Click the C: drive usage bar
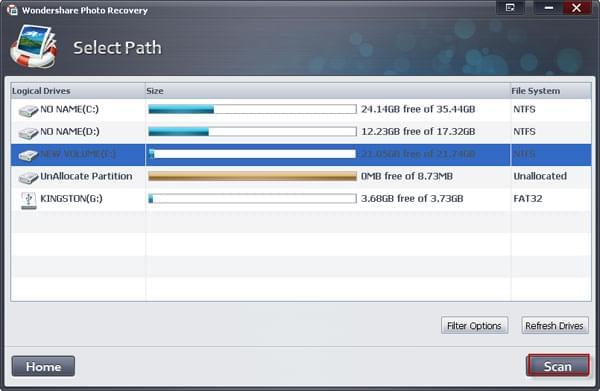600x391 pixels. (253, 109)
